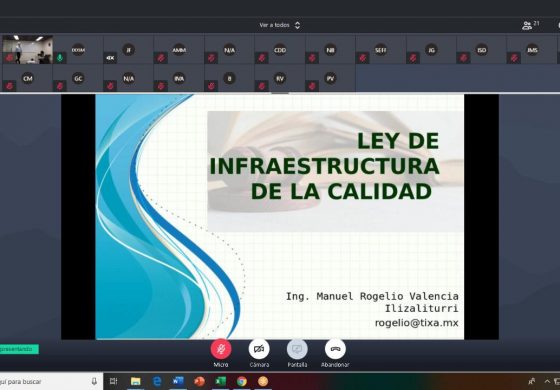Select the INA participant avatar

pos(179,78)
